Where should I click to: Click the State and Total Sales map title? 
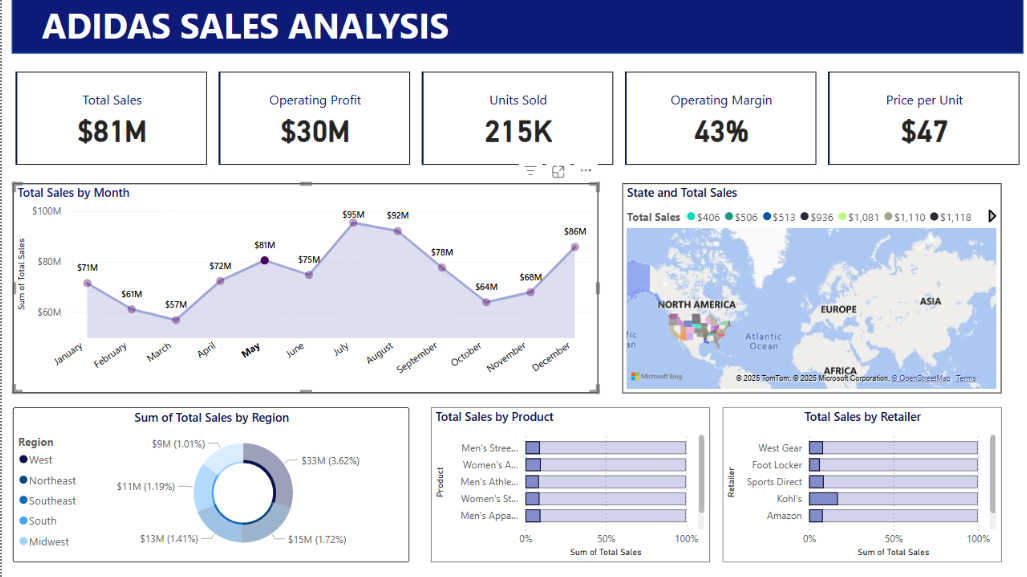click(682, 193)
